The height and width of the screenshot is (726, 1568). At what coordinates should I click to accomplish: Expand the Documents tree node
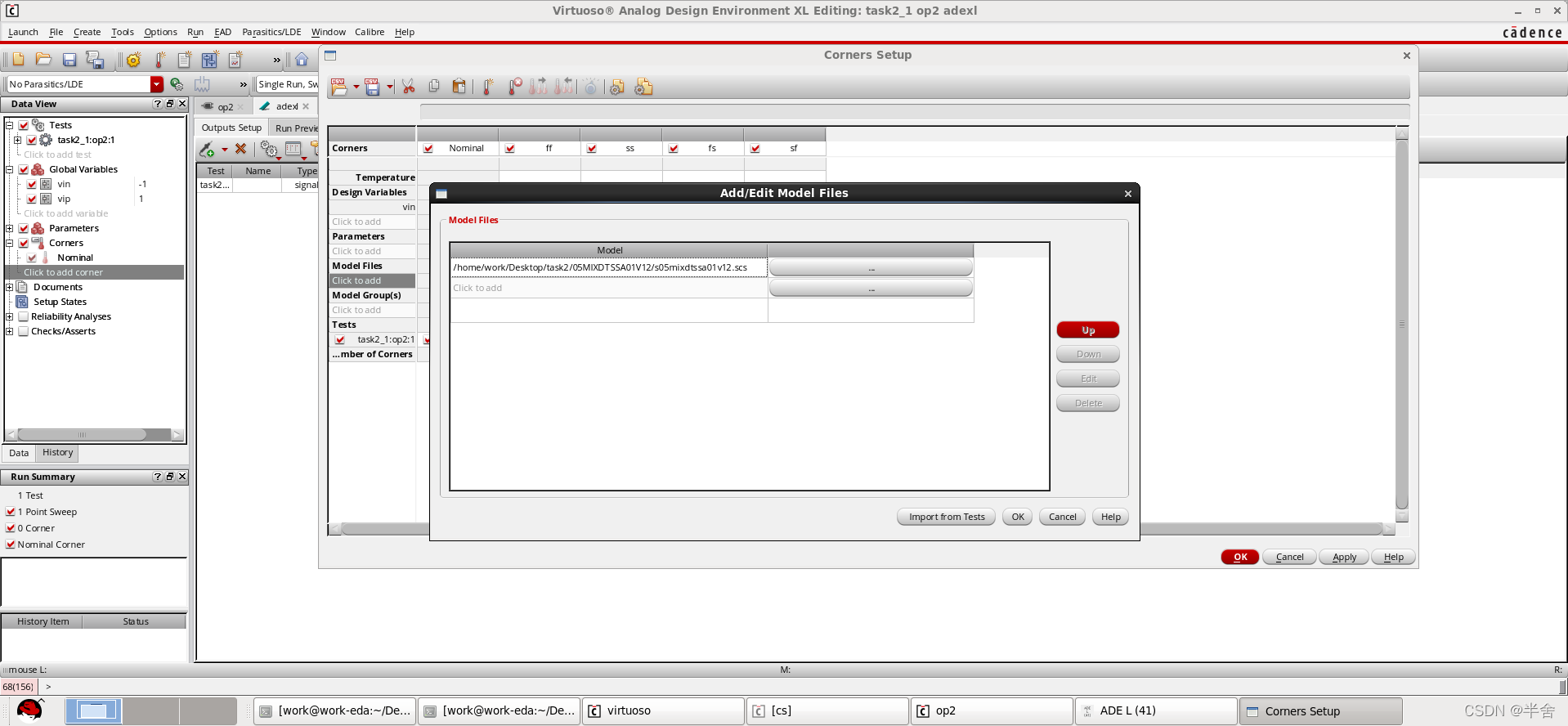click(10, 287)
